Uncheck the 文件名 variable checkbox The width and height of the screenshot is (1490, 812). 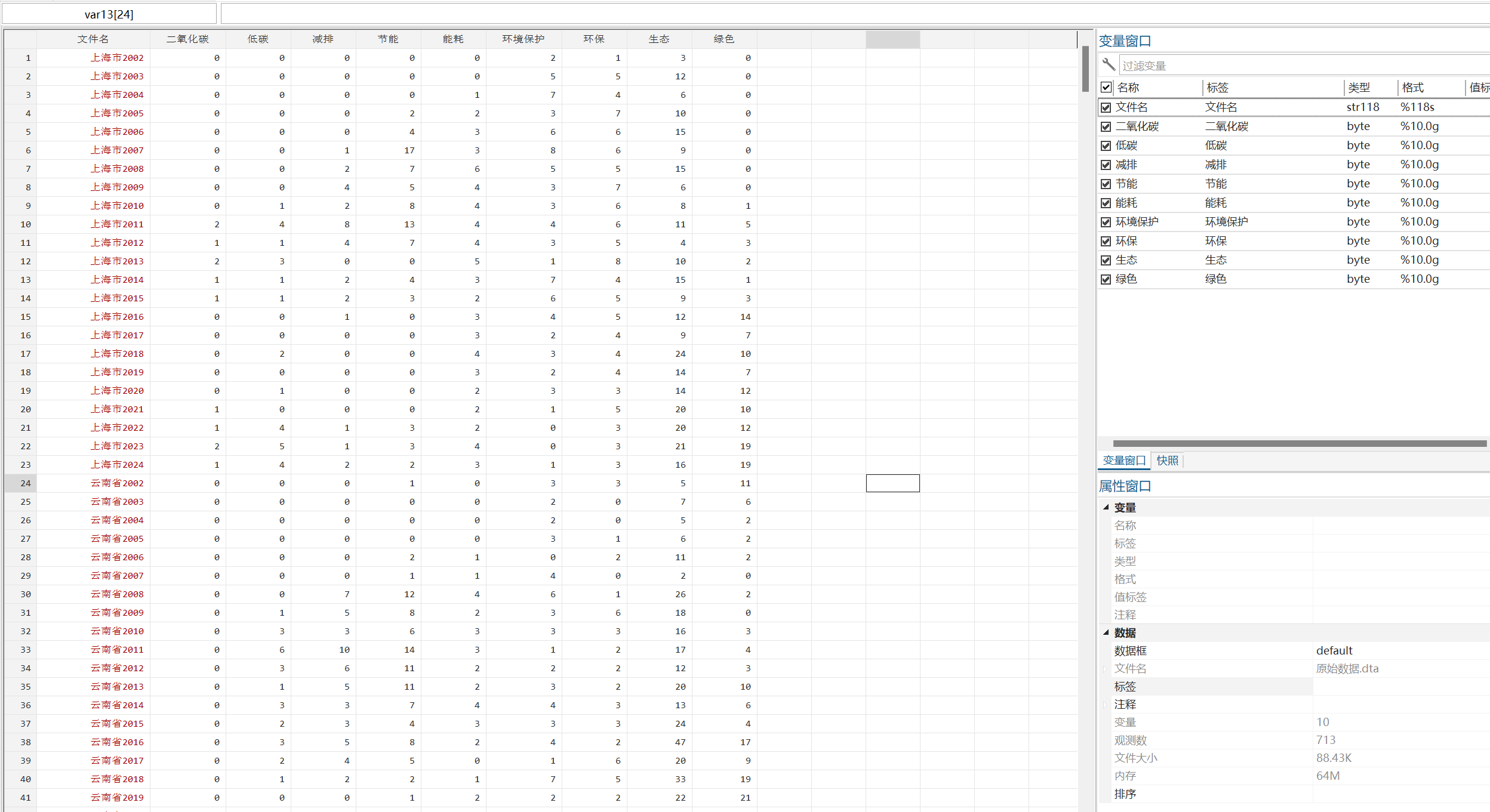[1106, 107]
